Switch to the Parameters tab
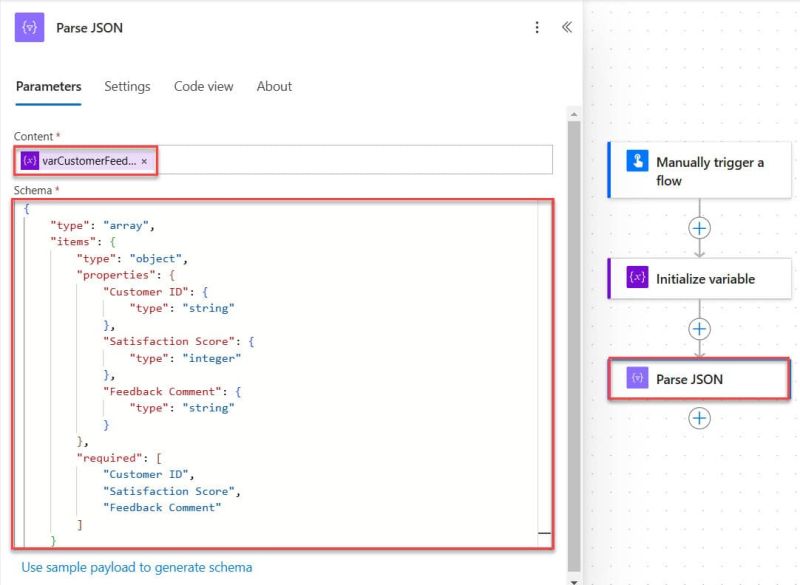The image size is (800, 585). [x=47, y=87]
